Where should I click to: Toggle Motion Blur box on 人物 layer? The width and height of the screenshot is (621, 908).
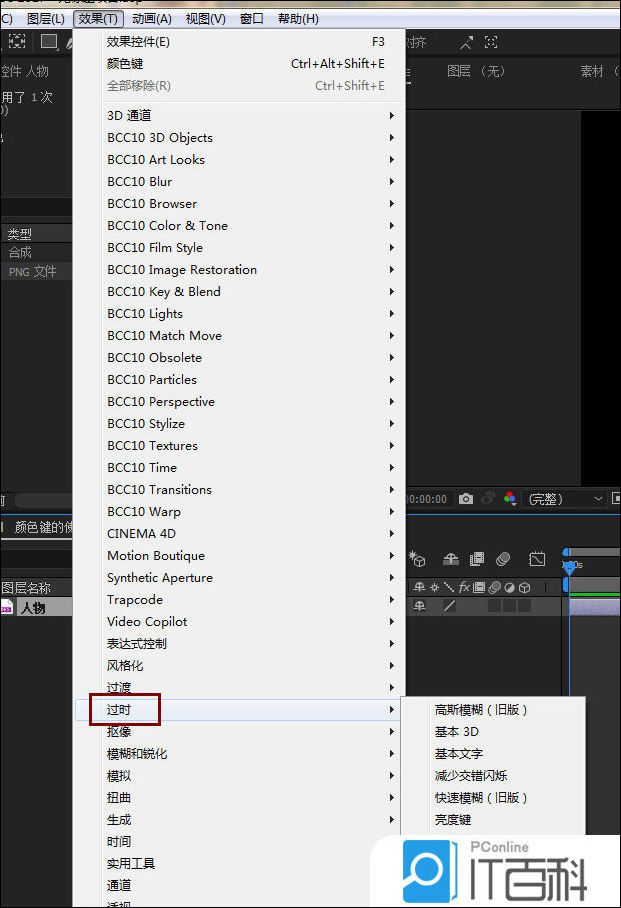point(494,606)
